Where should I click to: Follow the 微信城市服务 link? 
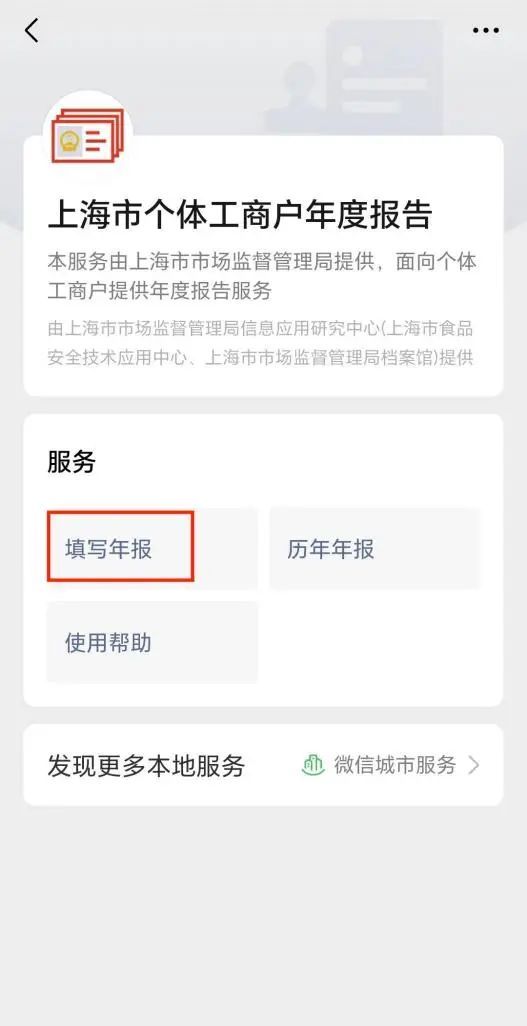click(395, 764)
